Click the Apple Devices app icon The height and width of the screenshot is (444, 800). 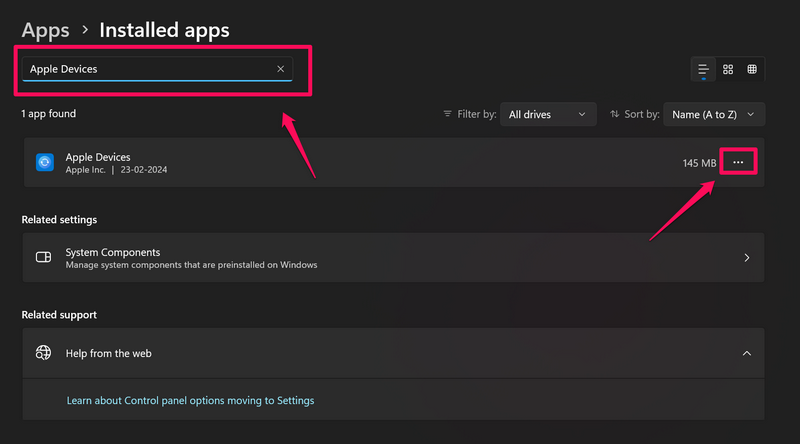(44, 162)
